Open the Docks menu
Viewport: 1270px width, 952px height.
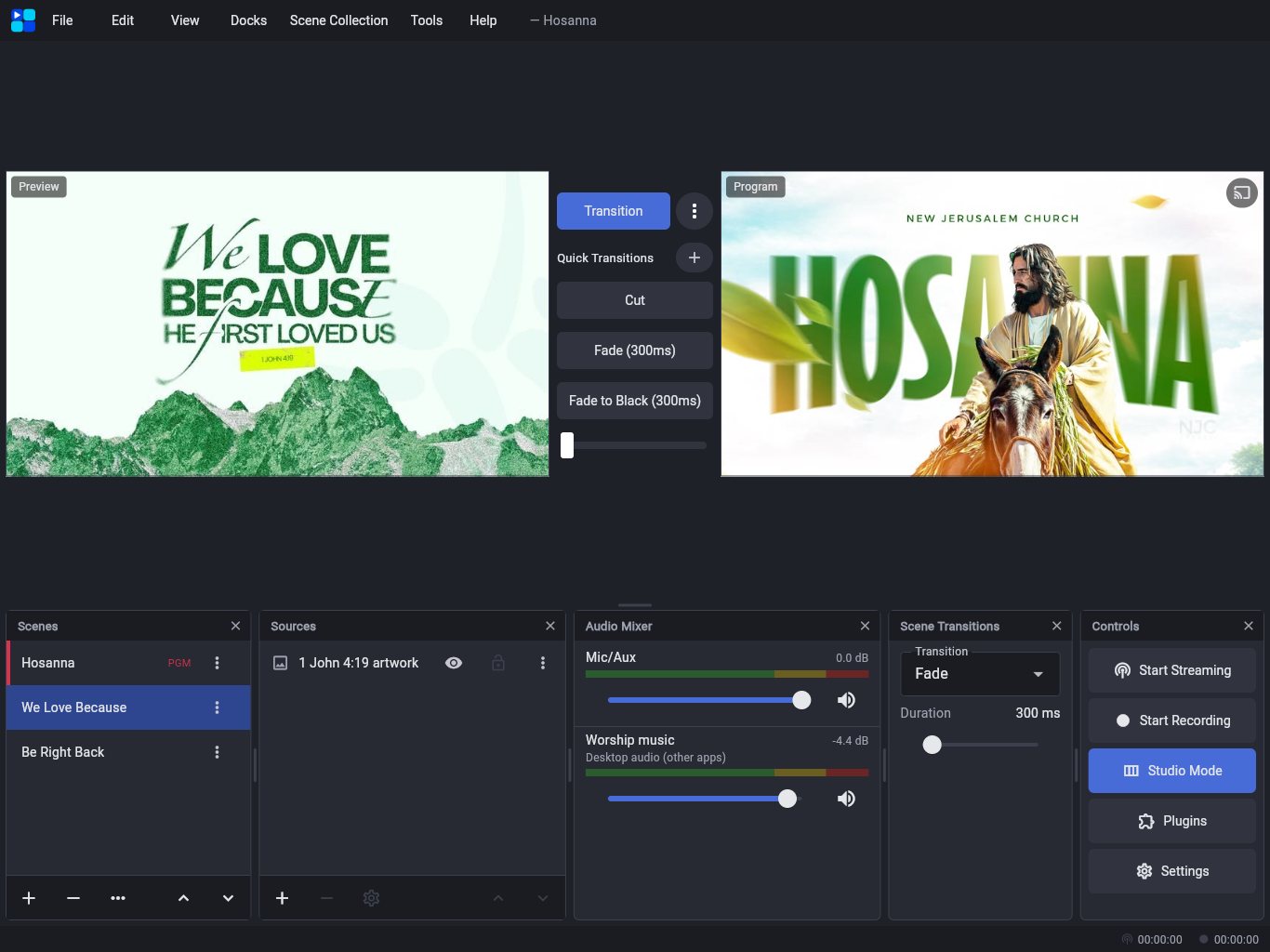click(248, 20)
